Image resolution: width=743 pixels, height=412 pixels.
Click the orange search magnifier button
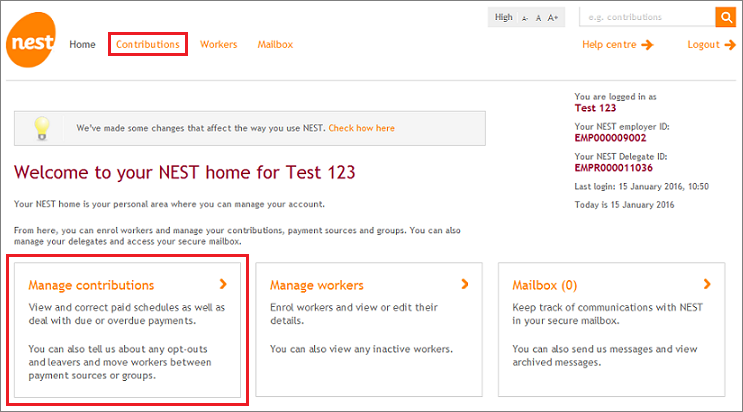click(x=725, y=17)
